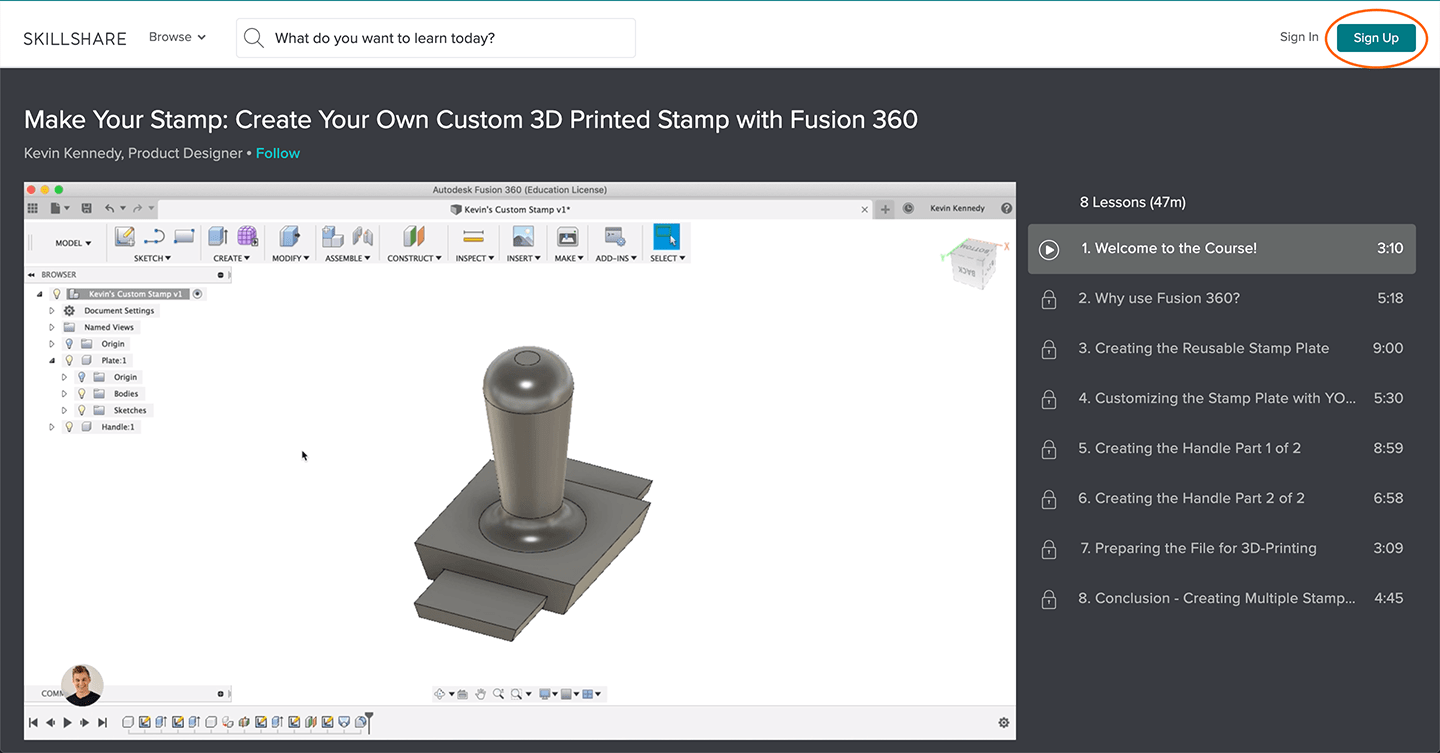This screenshot has width=1440, height=753.
Task: Click the Inspect measure icon
Action: tap(473, 237)
